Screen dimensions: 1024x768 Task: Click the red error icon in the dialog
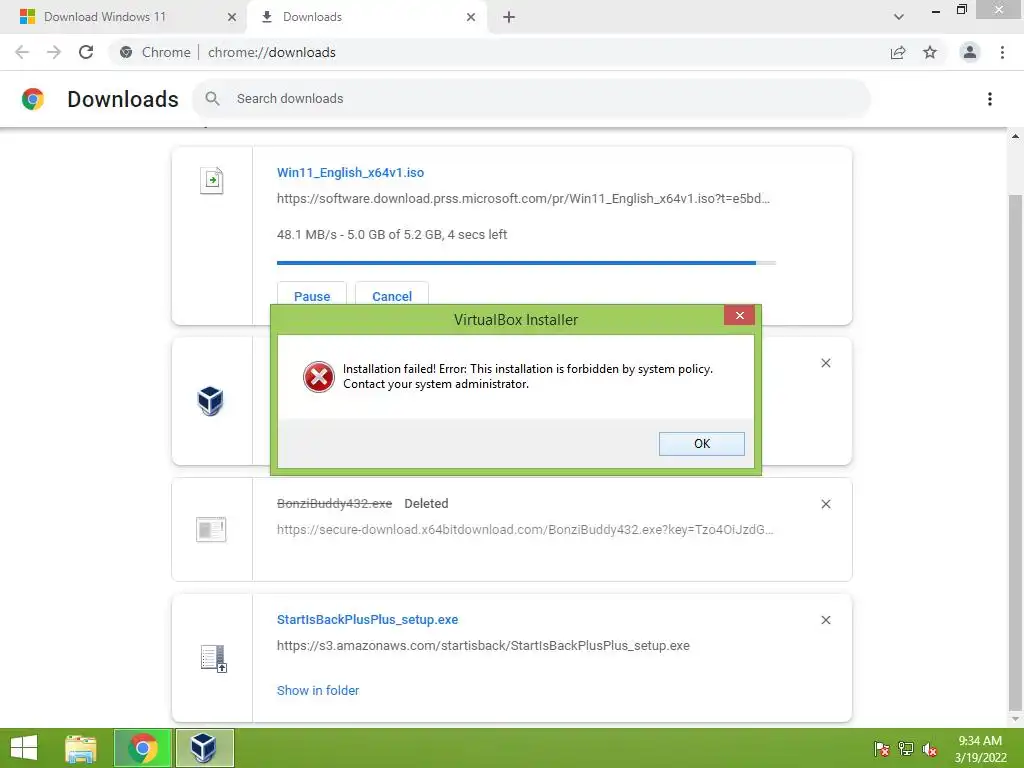pos(319,377)
